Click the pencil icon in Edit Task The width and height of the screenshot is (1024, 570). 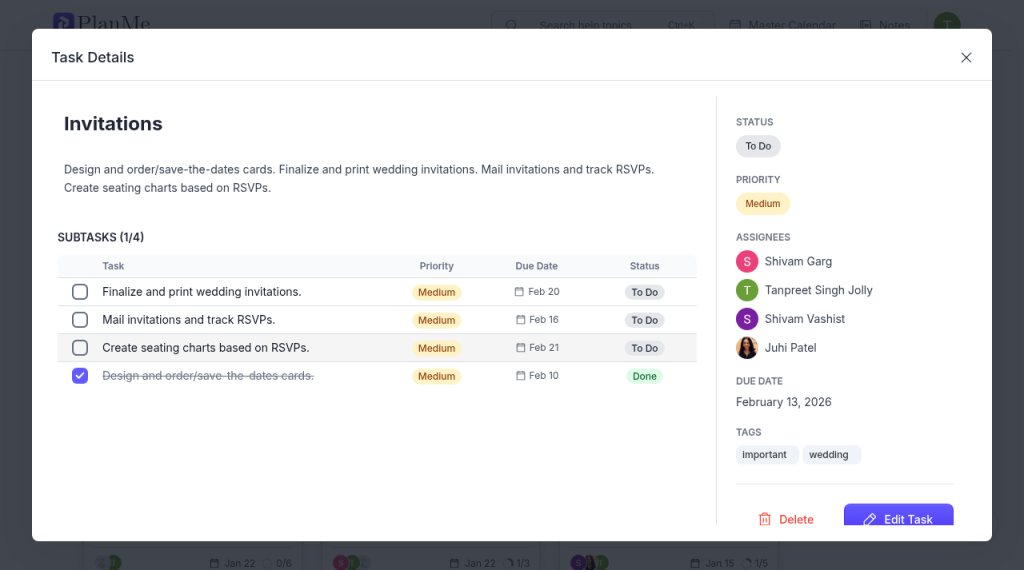pos(870,519)
